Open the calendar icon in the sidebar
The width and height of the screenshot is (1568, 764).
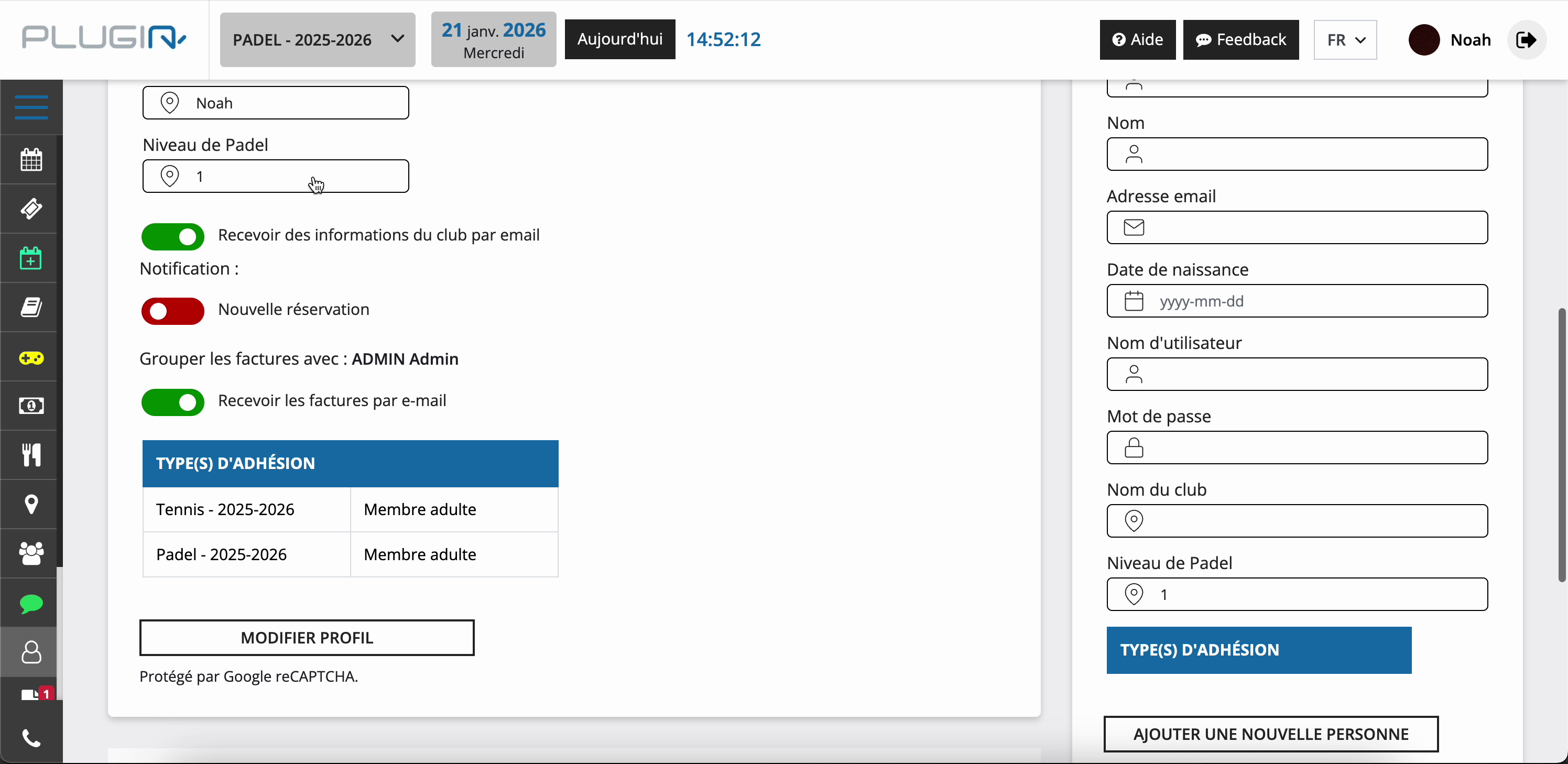[x=31, y=160]
